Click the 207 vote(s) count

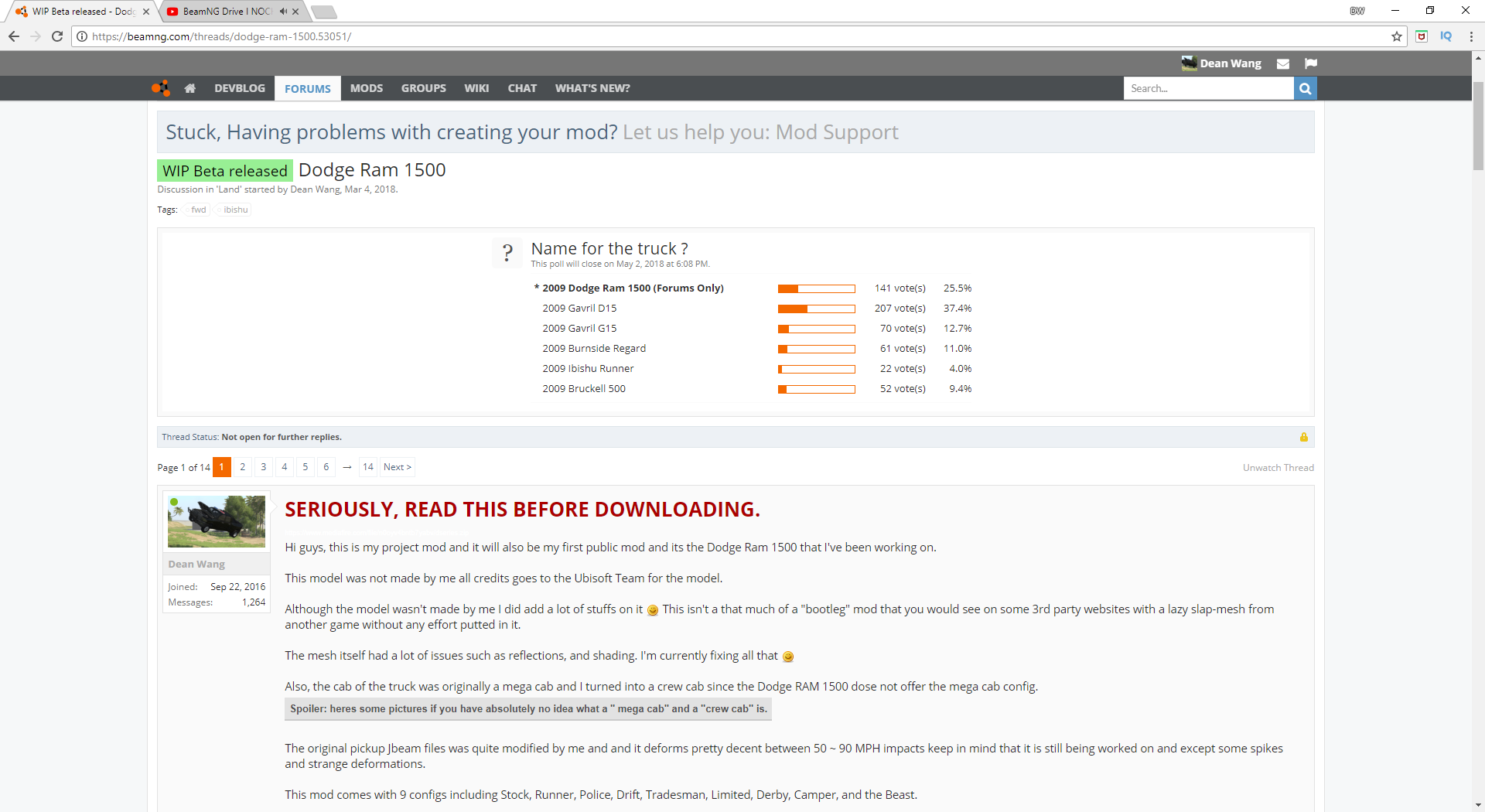coord(900,309)
